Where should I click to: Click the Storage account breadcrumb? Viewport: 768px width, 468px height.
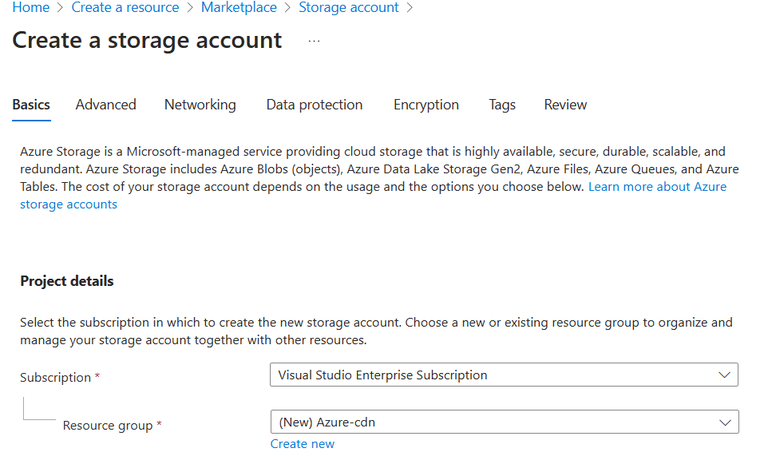tap(348, 7)
